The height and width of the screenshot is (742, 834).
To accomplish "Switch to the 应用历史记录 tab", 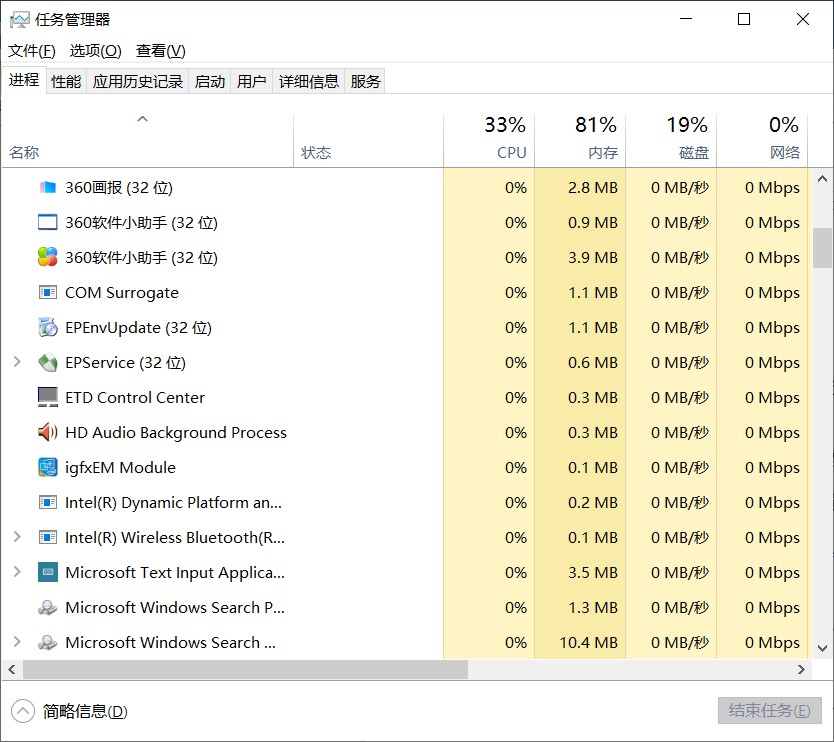I will pyautogui.click(x=137, y=81).
